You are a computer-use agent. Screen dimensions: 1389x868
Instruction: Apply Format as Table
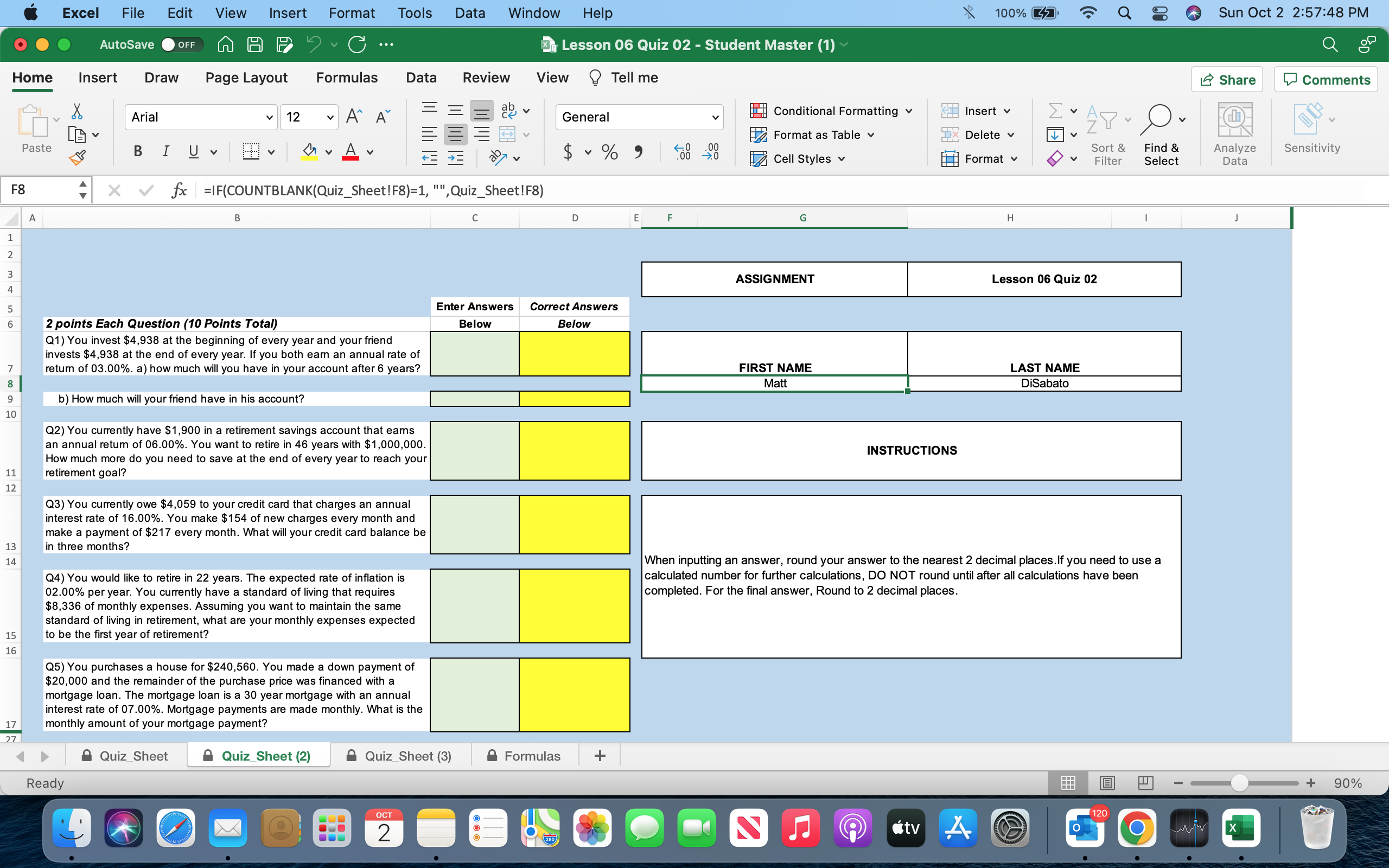812,135
